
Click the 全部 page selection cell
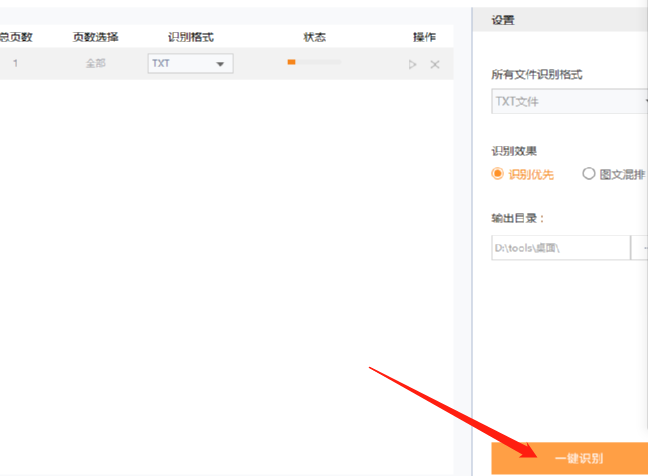tap(95, 63)
